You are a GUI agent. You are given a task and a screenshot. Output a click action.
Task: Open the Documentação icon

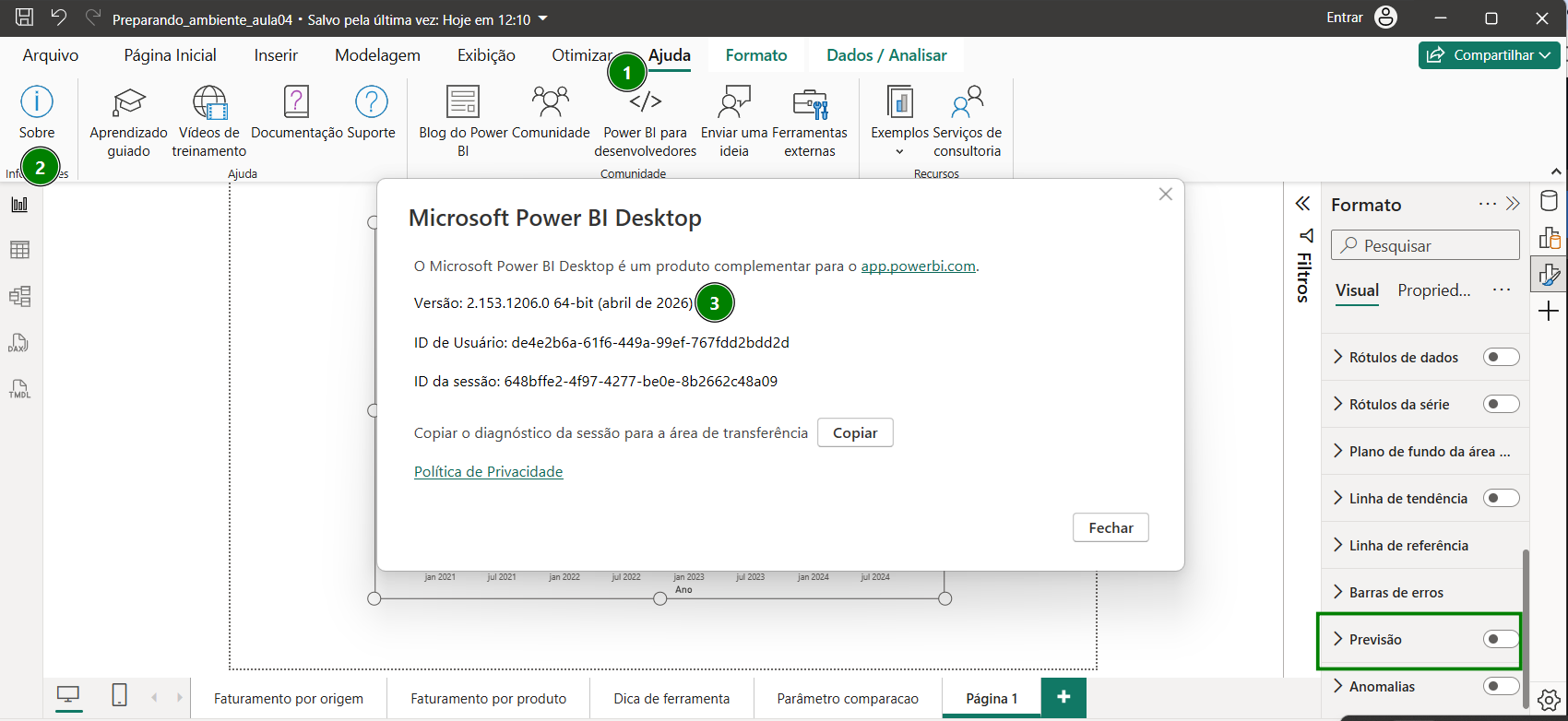point(296,101)
